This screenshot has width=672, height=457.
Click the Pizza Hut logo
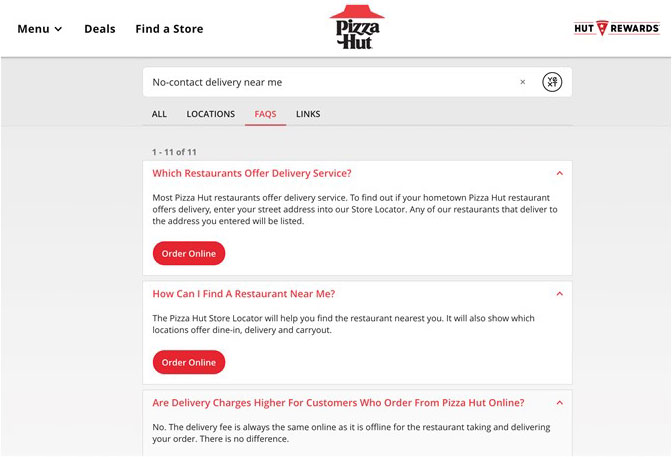[x=356, y=28]
